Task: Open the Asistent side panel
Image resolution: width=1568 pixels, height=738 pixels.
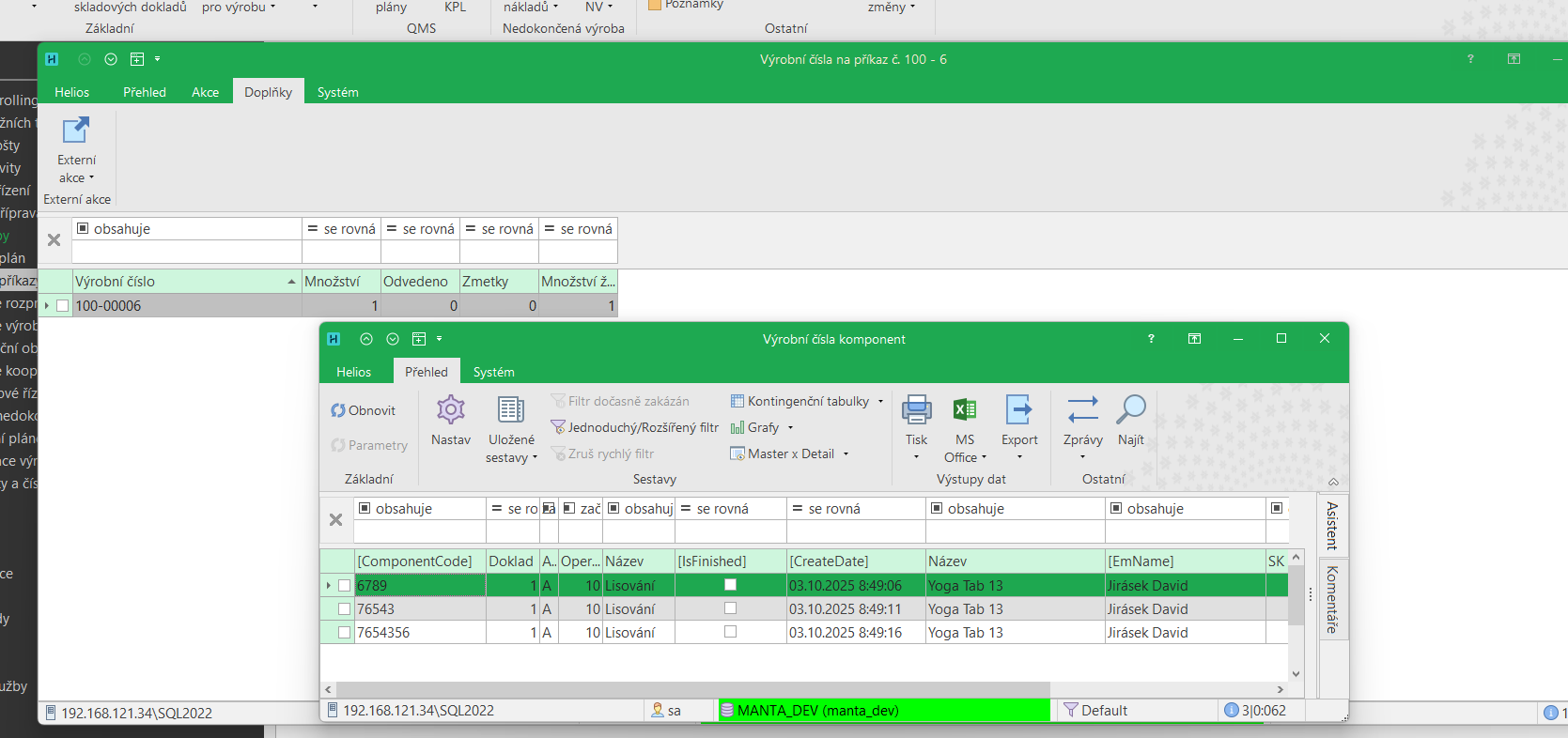Action: tap(1331, 525)
